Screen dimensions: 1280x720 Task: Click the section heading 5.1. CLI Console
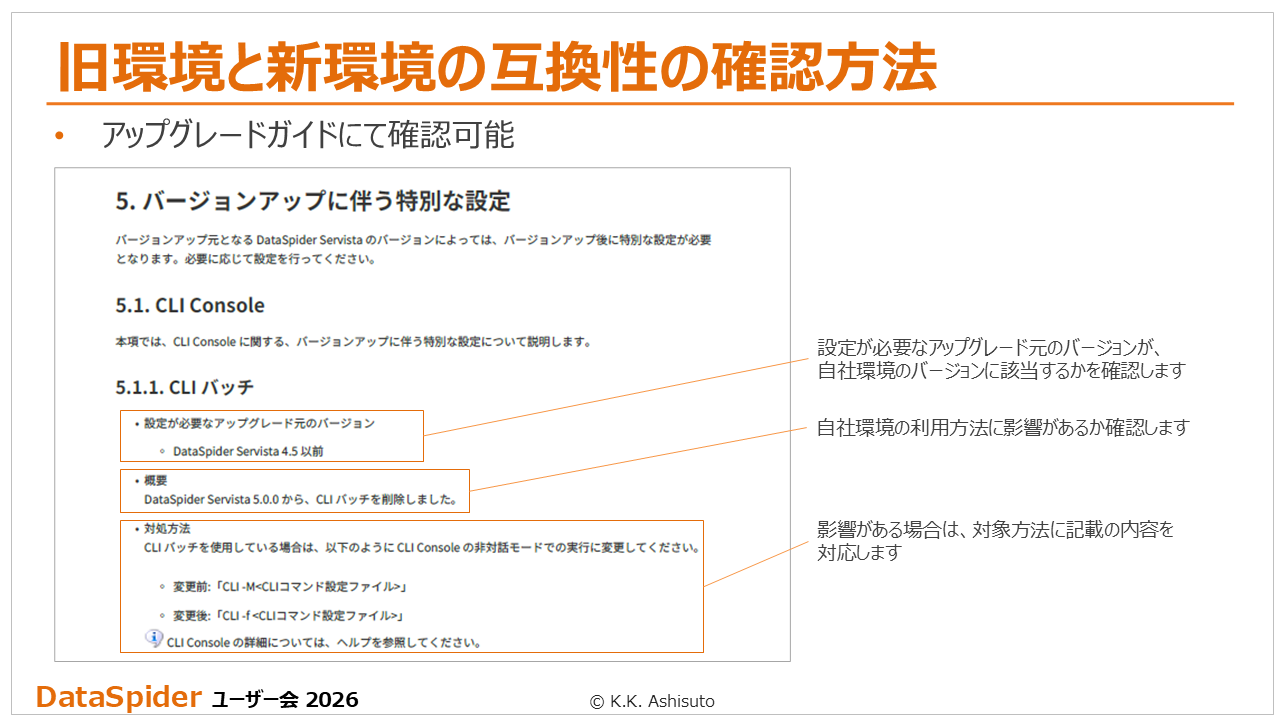(x=190, y=305)
